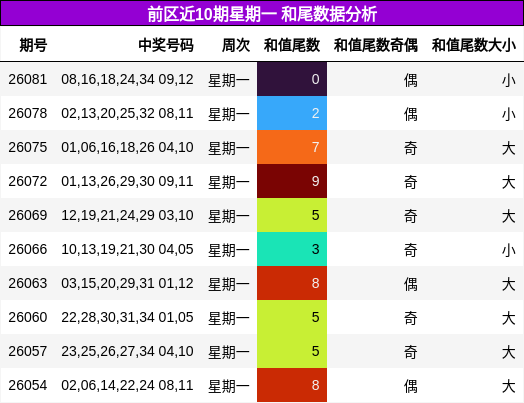Viewport: 524px width, 403px height.
Task: Click the 和值尾数大小 column header
Action: click(474, 45)
